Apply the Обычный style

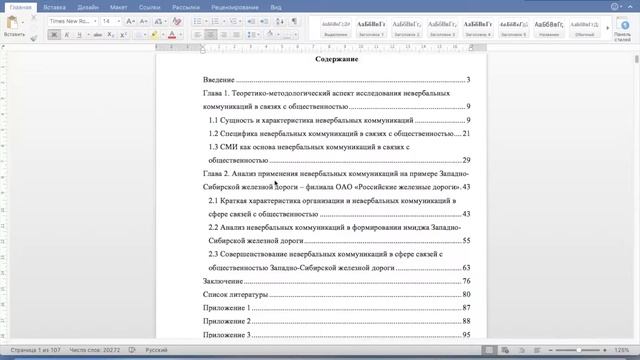click(584, 28)
